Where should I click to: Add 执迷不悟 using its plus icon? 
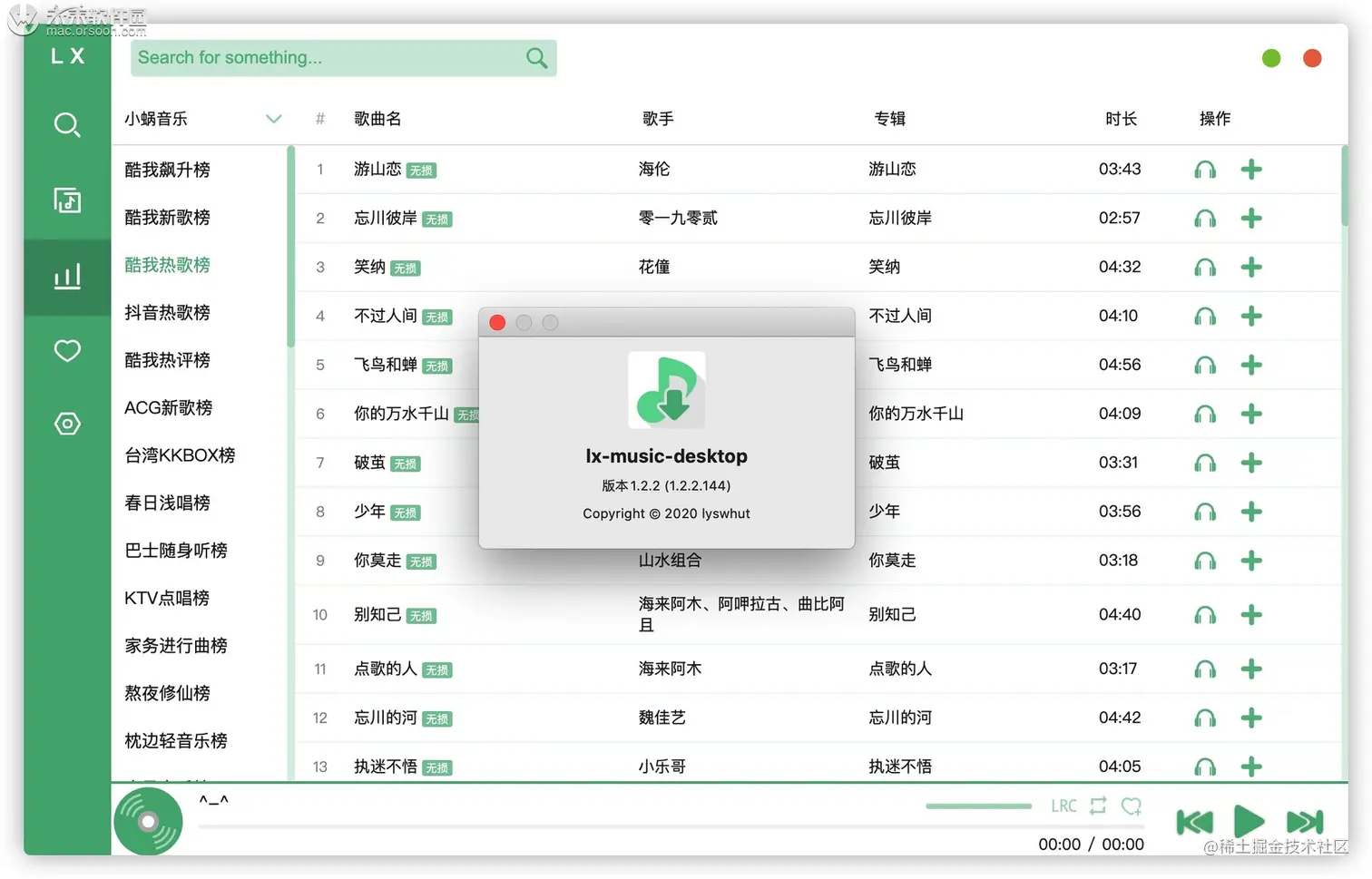pos(1251,767)
